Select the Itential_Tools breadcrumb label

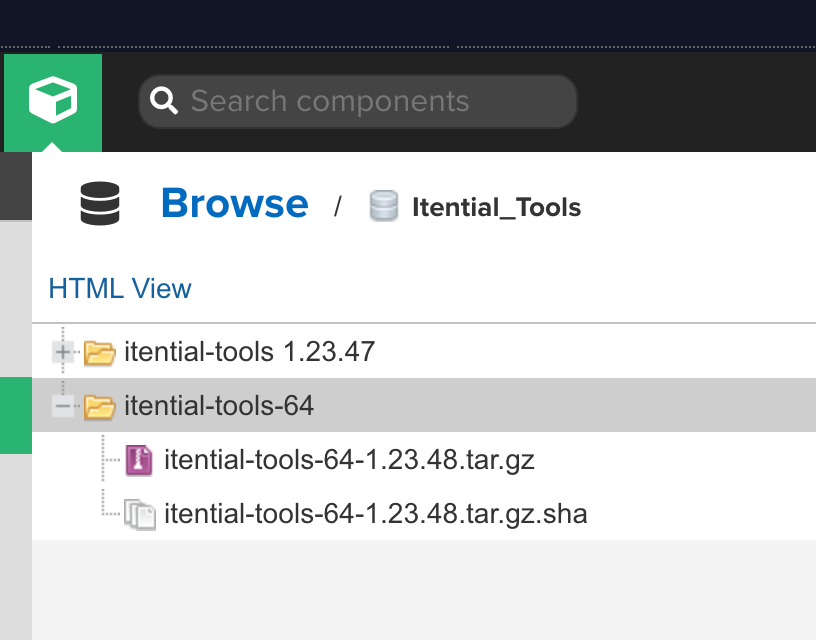click(496, 207)
